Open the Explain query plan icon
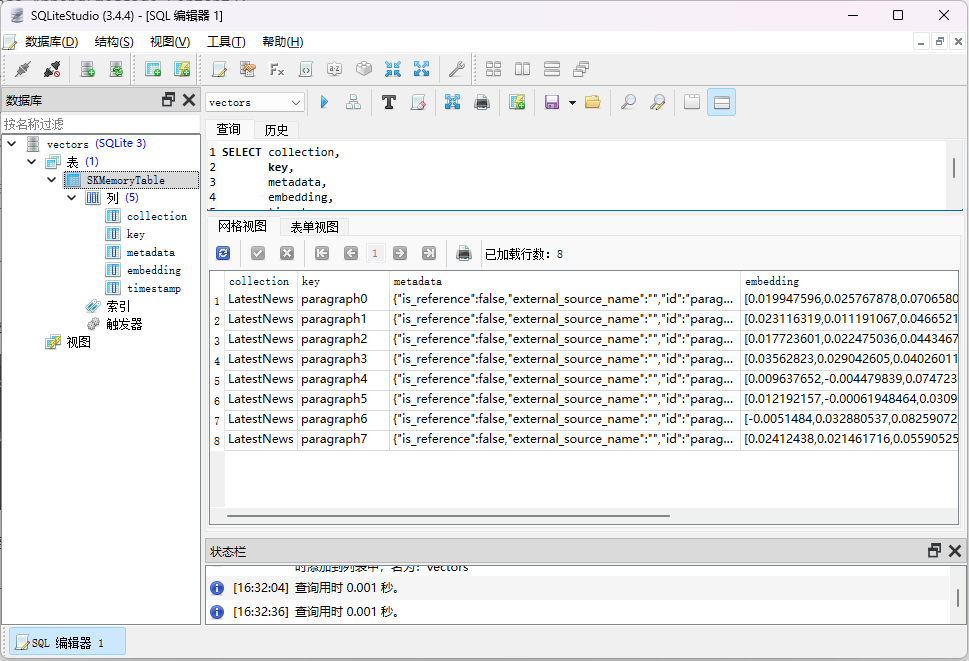The width and height of the screenshot is (969, 661). click(x=352, y=101)
